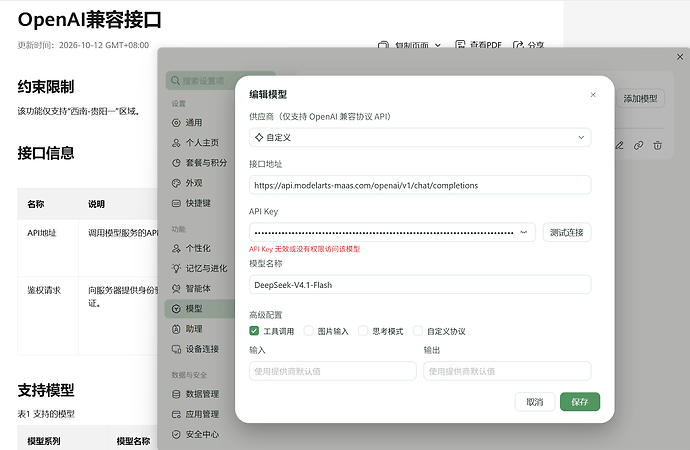The height and width of the screenshot is (450, 690).
Task: Open the 供应商 自定义 dropdown
Action: (420, 138)
